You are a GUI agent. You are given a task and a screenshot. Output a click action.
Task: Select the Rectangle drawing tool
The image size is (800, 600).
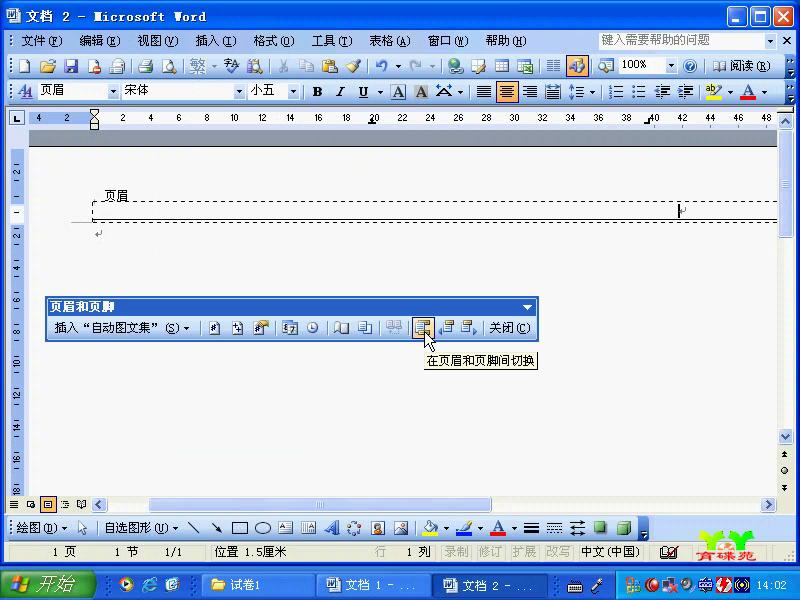point(239,528)
